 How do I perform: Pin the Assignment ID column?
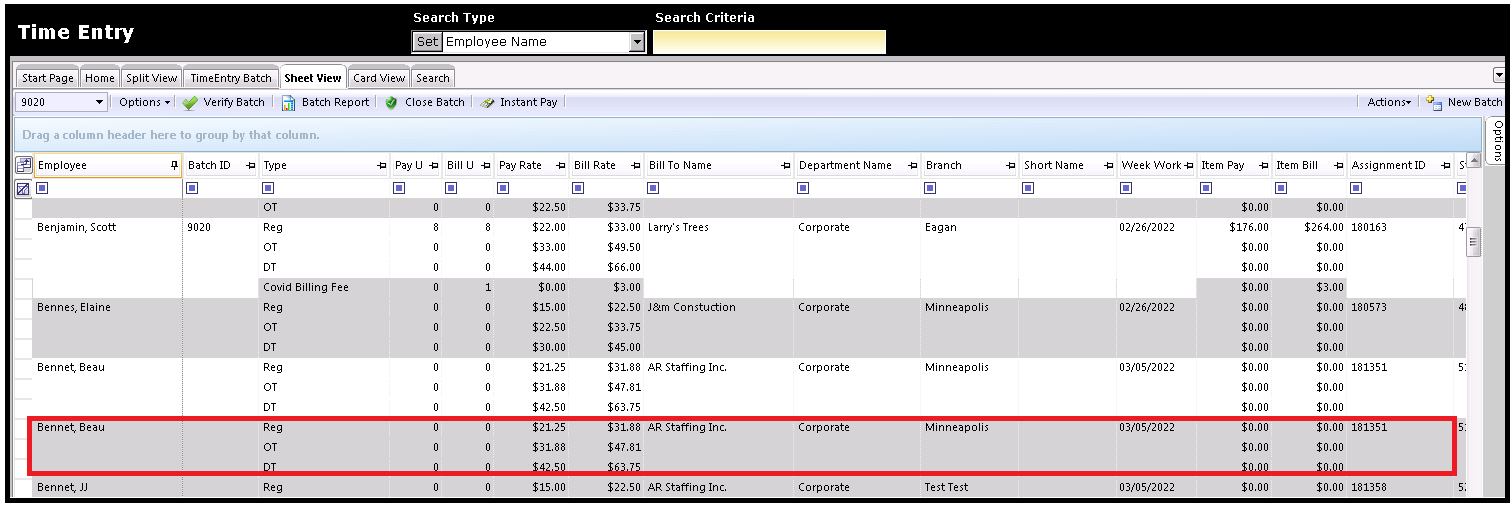(x=1445, y=166)
